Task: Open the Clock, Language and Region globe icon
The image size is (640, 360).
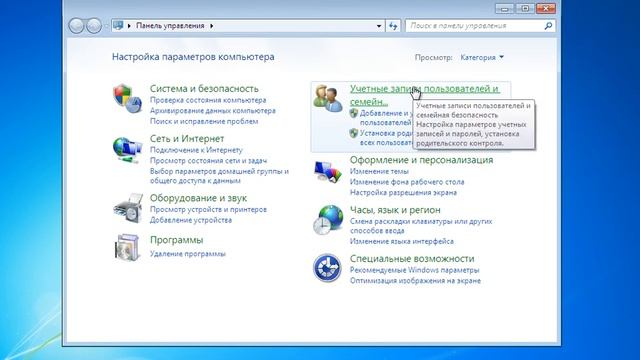Action: click(328, 220)
